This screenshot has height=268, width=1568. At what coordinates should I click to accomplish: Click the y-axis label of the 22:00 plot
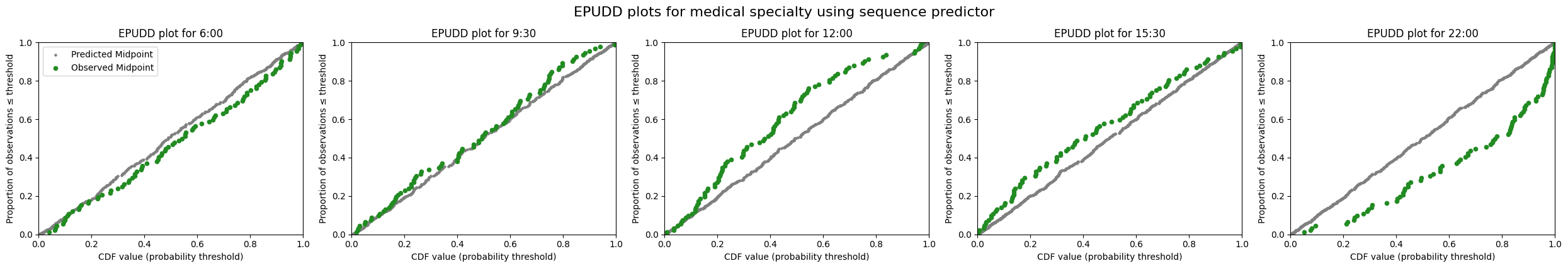click(x=1262, y=139)
